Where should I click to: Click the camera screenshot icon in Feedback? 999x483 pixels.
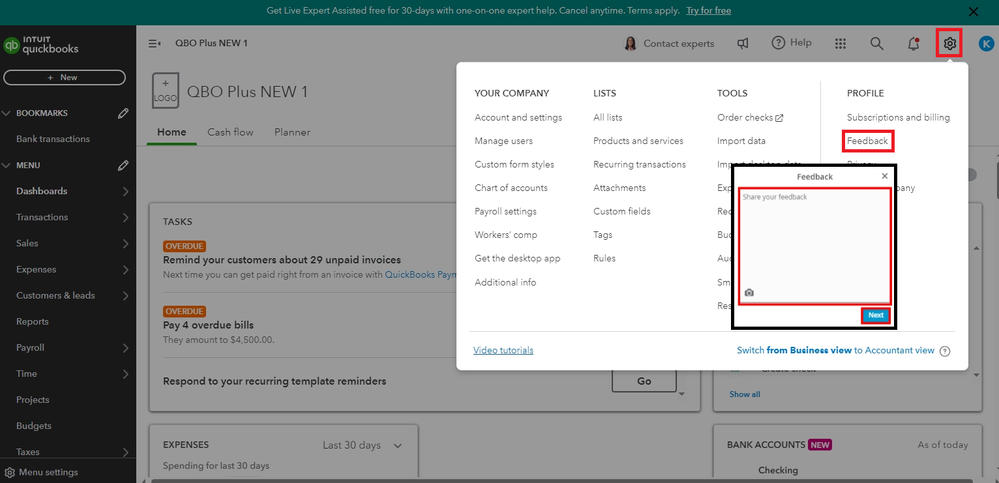749,292
